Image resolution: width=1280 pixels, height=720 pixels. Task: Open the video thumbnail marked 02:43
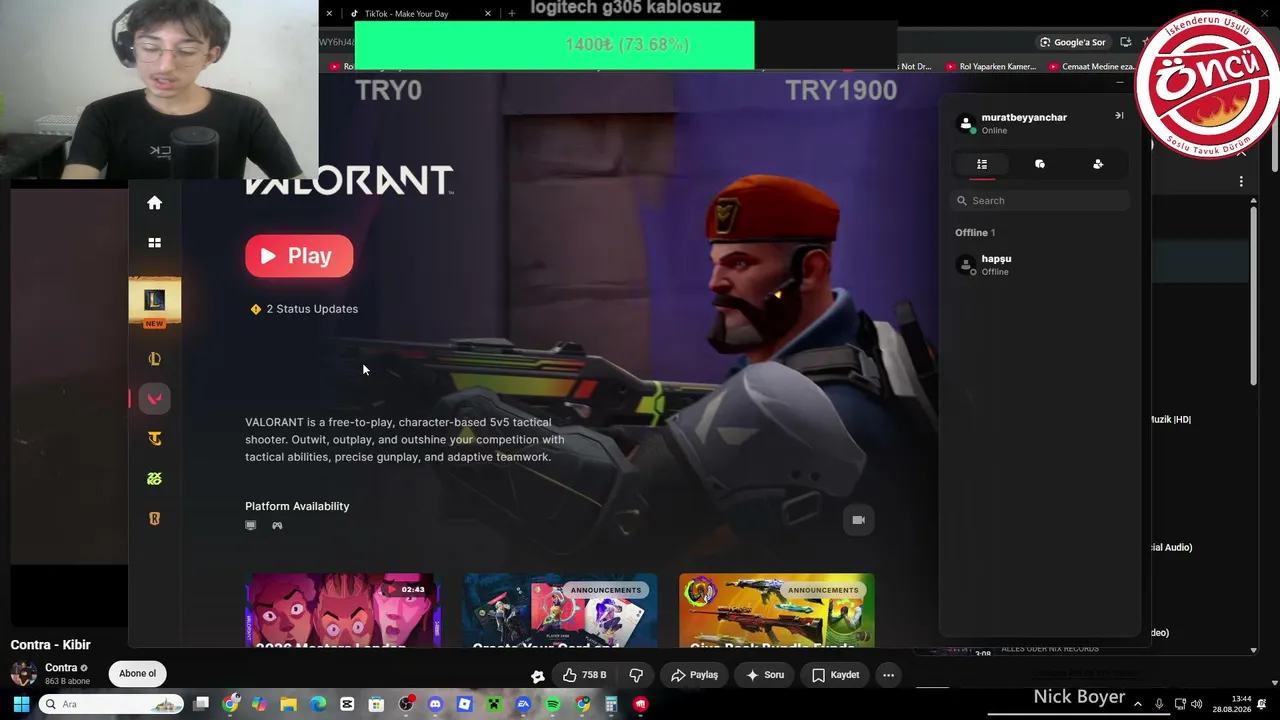(342, 610)
